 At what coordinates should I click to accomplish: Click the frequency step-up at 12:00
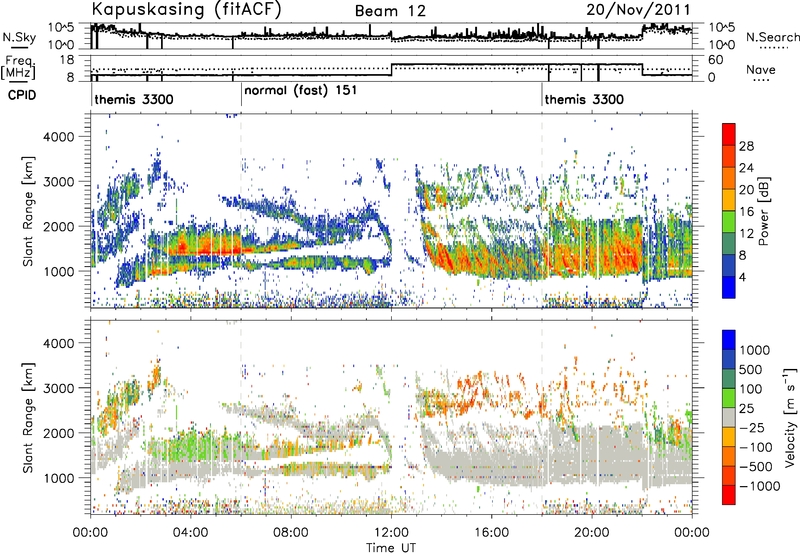pyautogui.click(x=391, y=70)
